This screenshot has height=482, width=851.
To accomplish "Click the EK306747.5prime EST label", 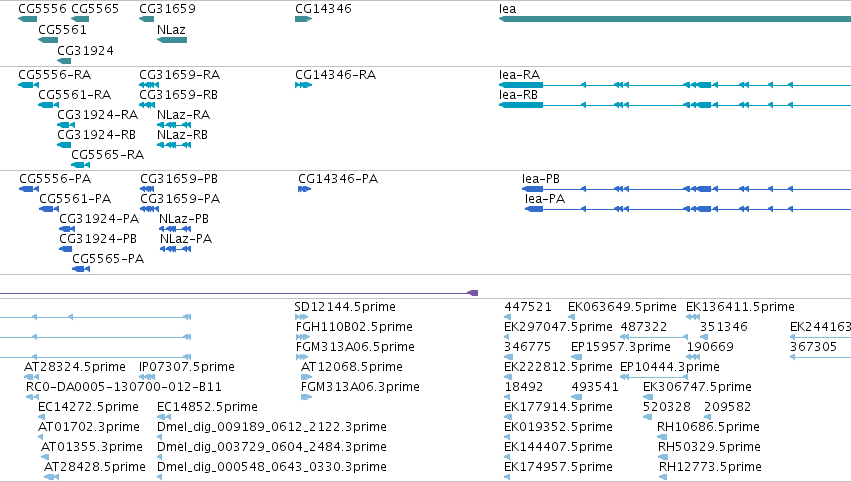I will pos(697,387).
